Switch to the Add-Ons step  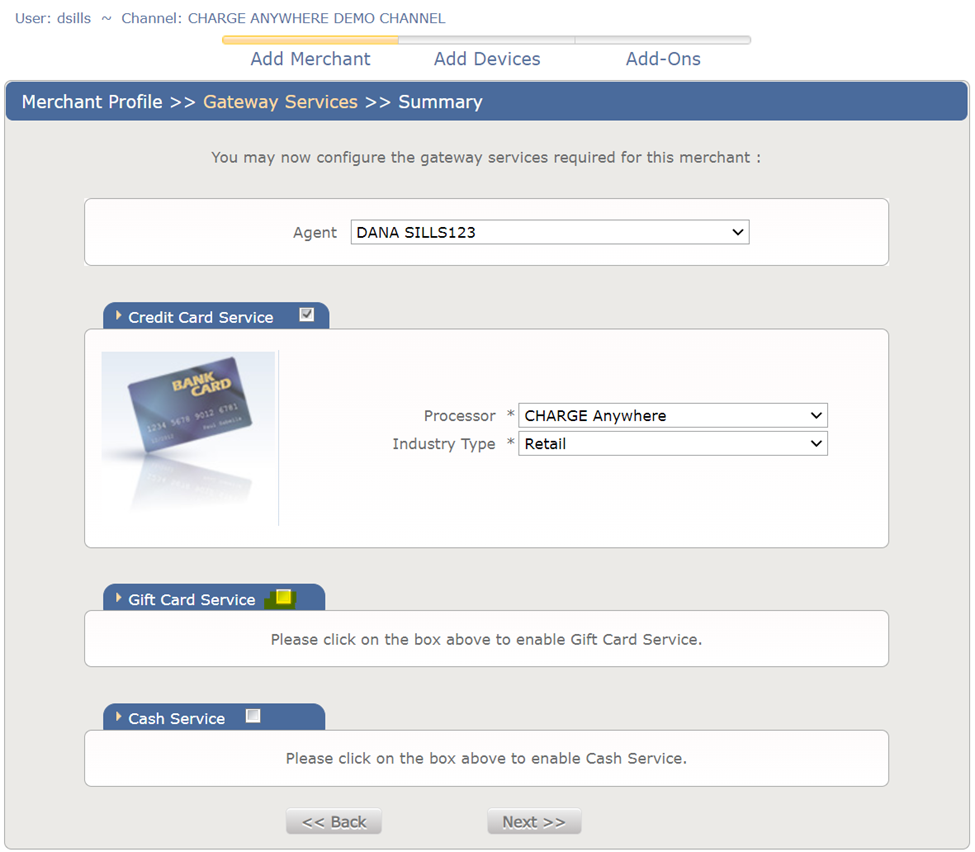pos(663,59)
